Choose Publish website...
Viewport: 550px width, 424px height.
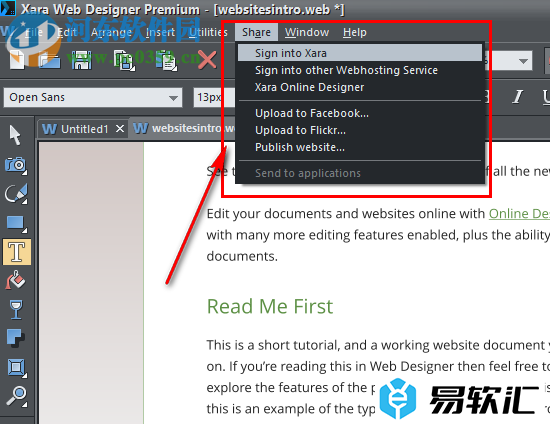coord(360,147)
